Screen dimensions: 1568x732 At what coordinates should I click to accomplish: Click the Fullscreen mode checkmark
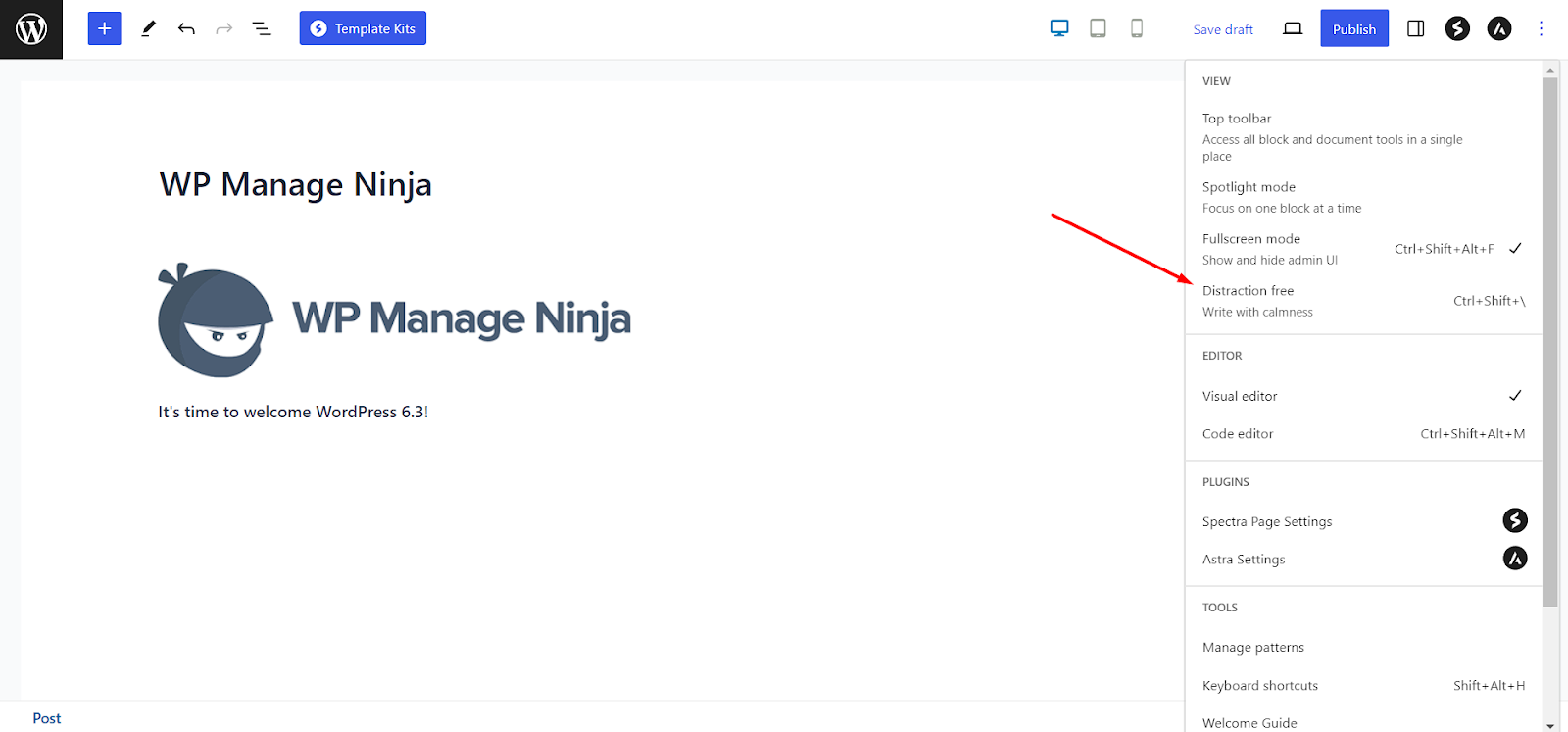tap(1515, 248)
